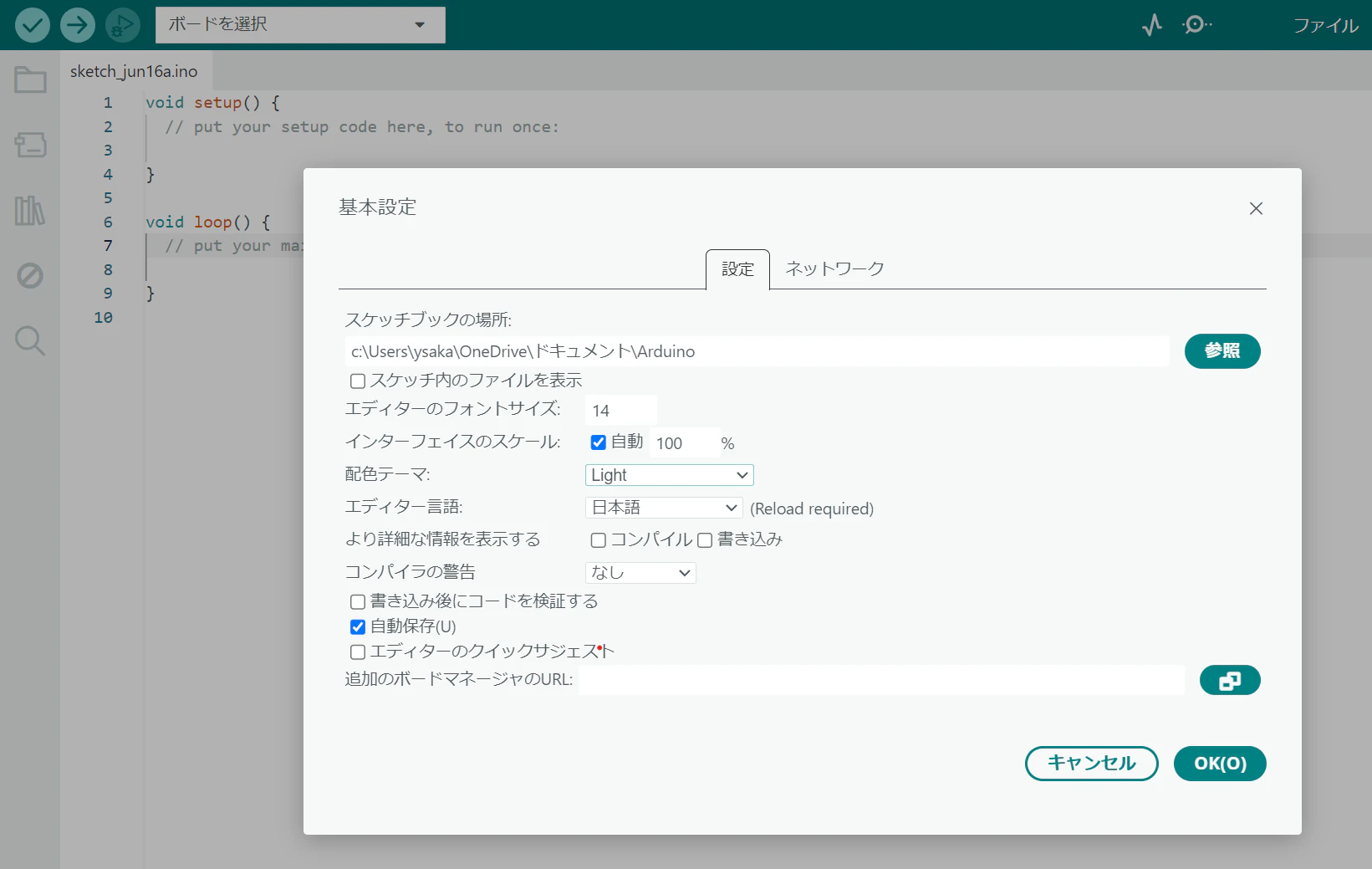Confirm settings with OK(O) button
Image resolution: width=1372 pixels, height=869 pixels.
click(1220, 764)
